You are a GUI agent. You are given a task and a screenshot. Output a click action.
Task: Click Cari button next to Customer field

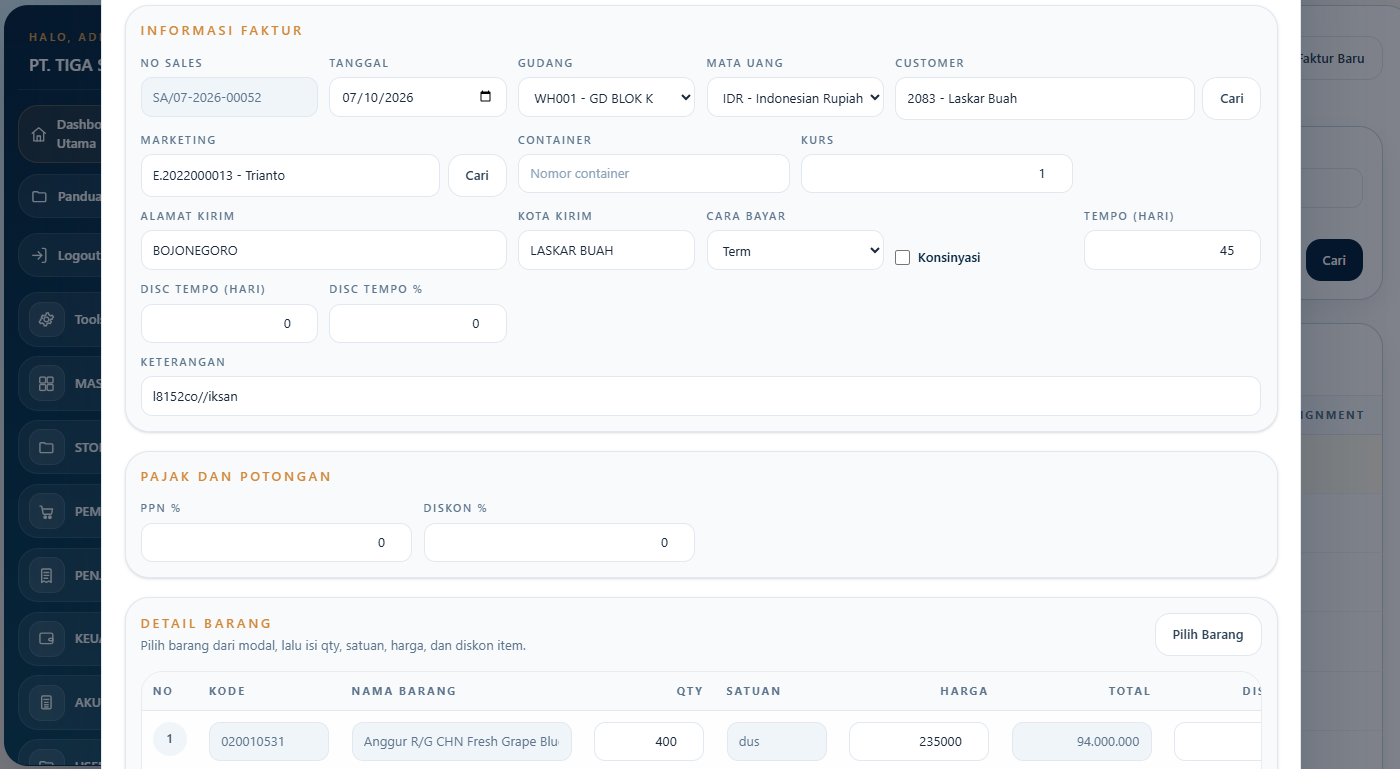pos(1231,98)
